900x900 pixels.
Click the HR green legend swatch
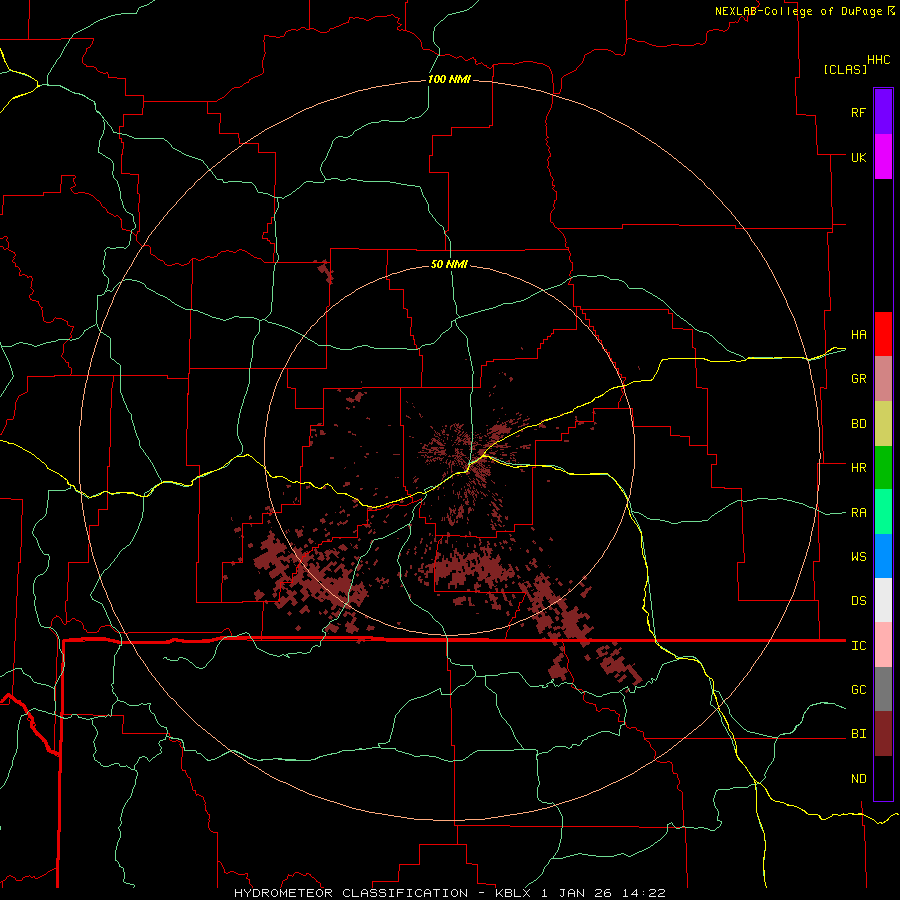[x=883, y=468]
